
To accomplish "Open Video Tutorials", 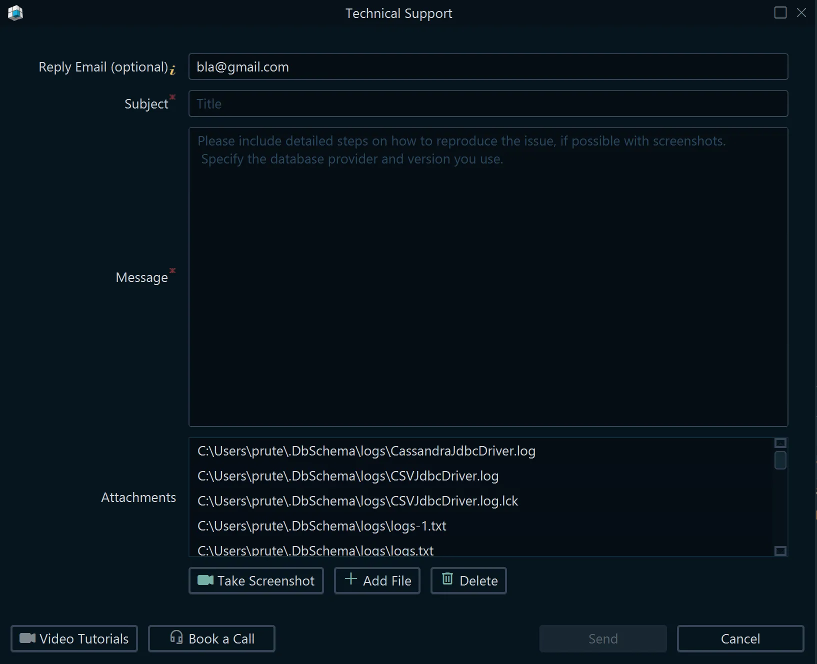I will click(x=74, y=638).
